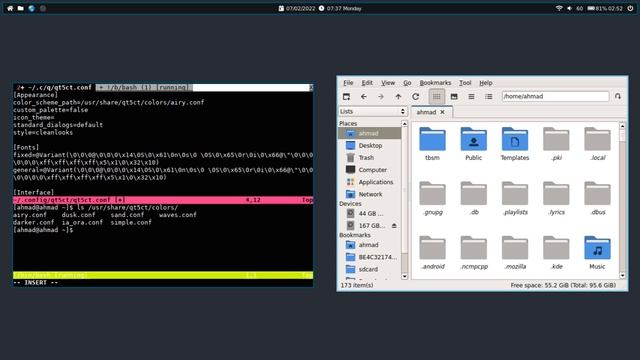The image size is (640, 360).
Task: Click the X at vim tabline end
Action: pyautogui.click(x=311, y=87)
